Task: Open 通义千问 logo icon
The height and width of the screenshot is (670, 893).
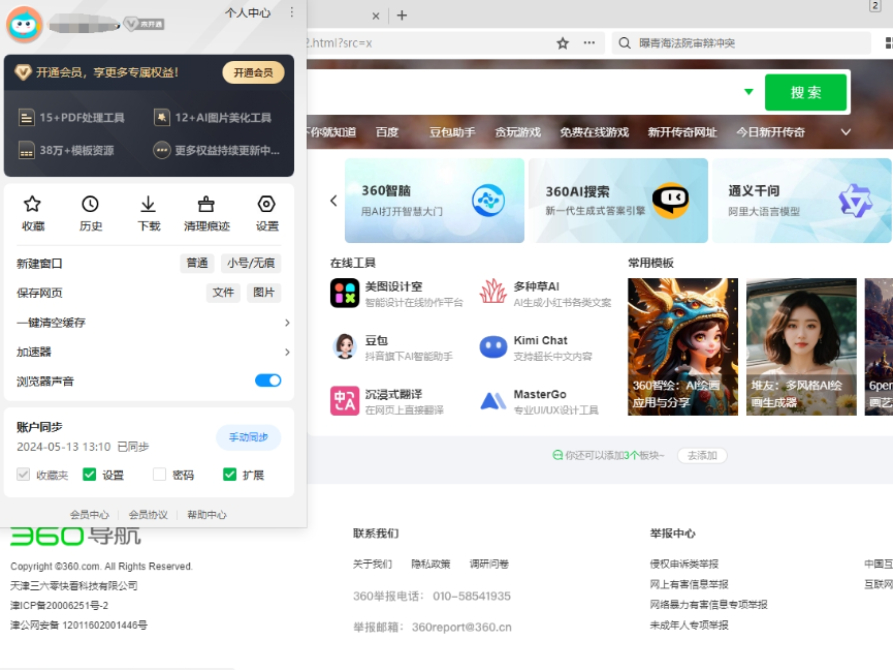Action: (855, 201)
